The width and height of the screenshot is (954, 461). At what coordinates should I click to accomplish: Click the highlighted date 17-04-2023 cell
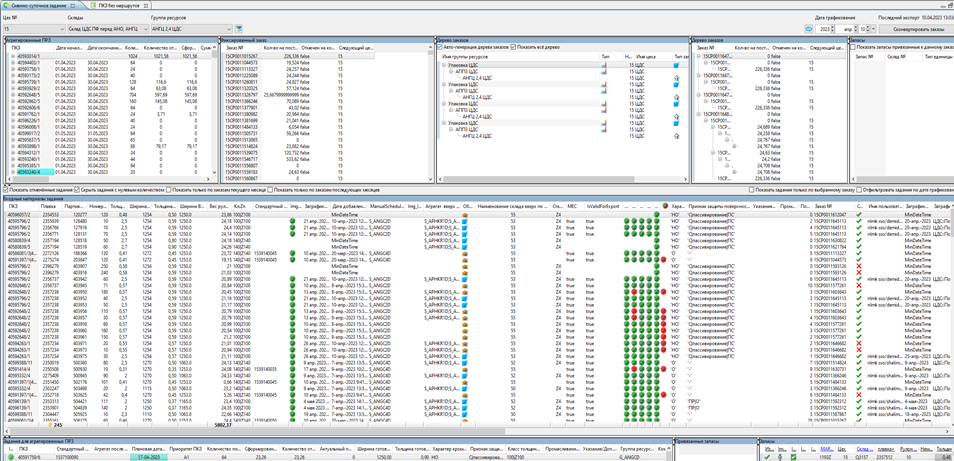tap(147, 457)
